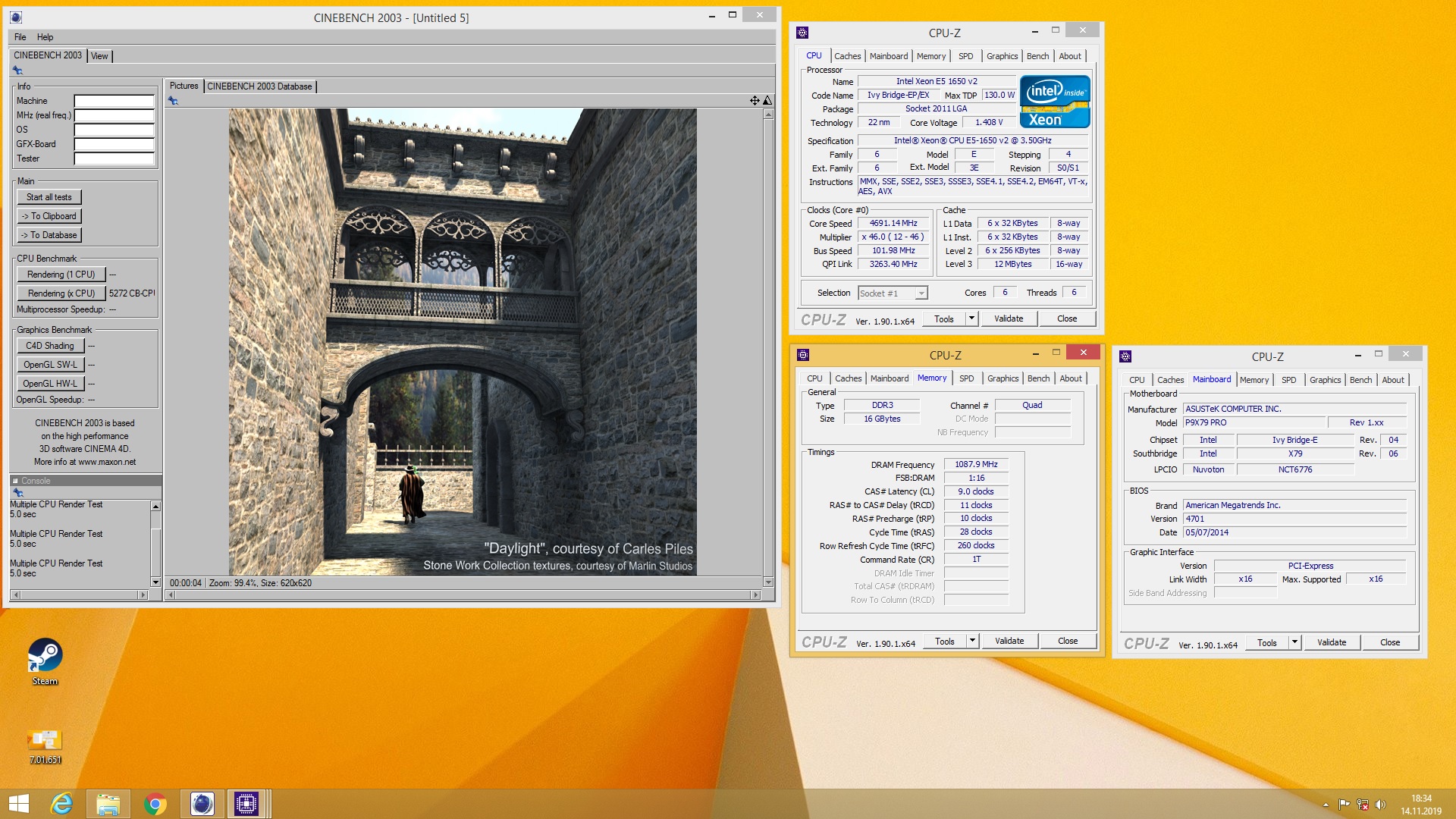Click the To Clipboard button
1456x819 pixels.
(49, 216)
